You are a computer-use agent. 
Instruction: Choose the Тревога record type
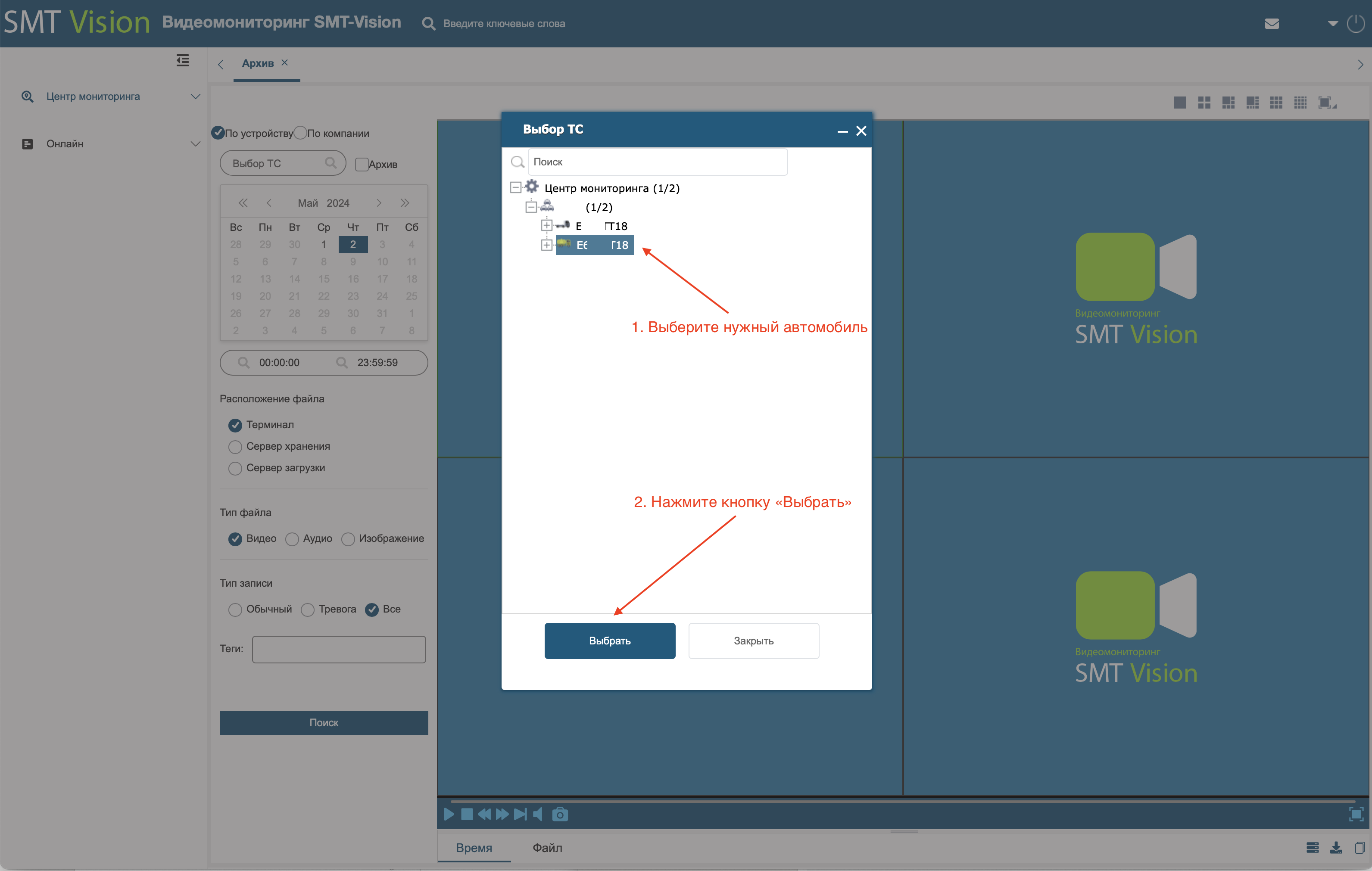(x=308, y=610)
